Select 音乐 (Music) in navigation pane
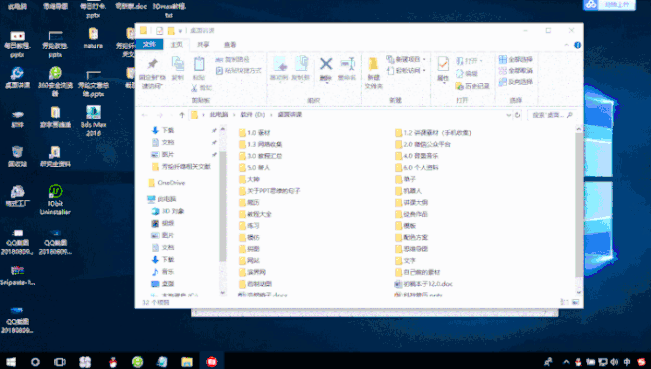 [163, 271]
